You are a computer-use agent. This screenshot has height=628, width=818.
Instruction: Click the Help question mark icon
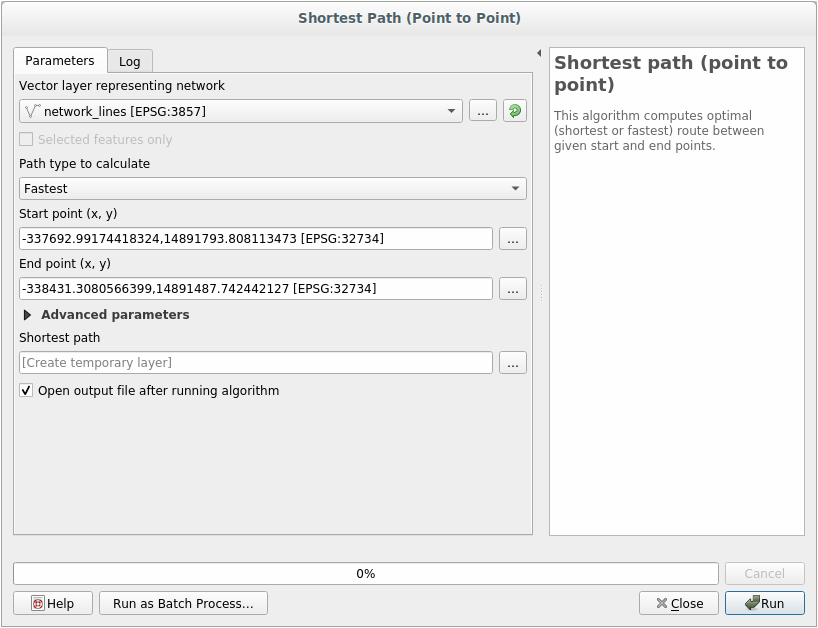click(x=36, y=603)
